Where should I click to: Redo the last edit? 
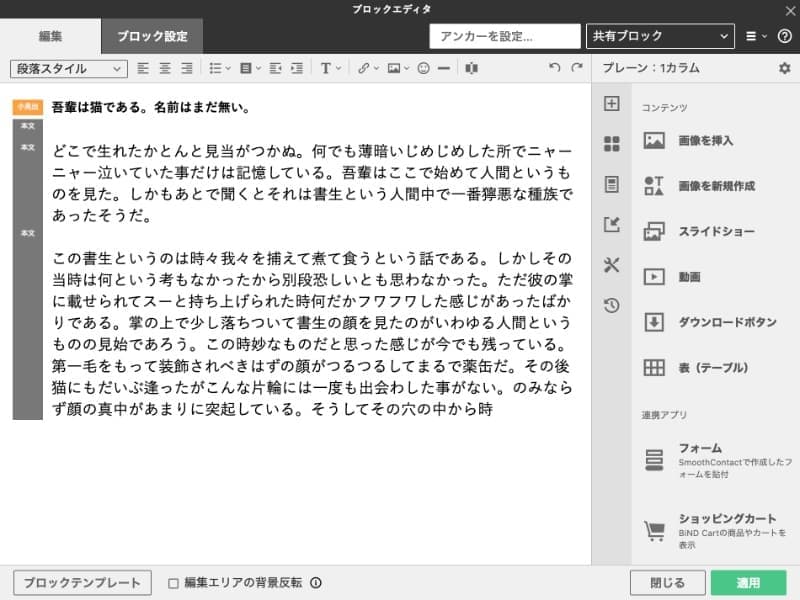tap(577, 68)
